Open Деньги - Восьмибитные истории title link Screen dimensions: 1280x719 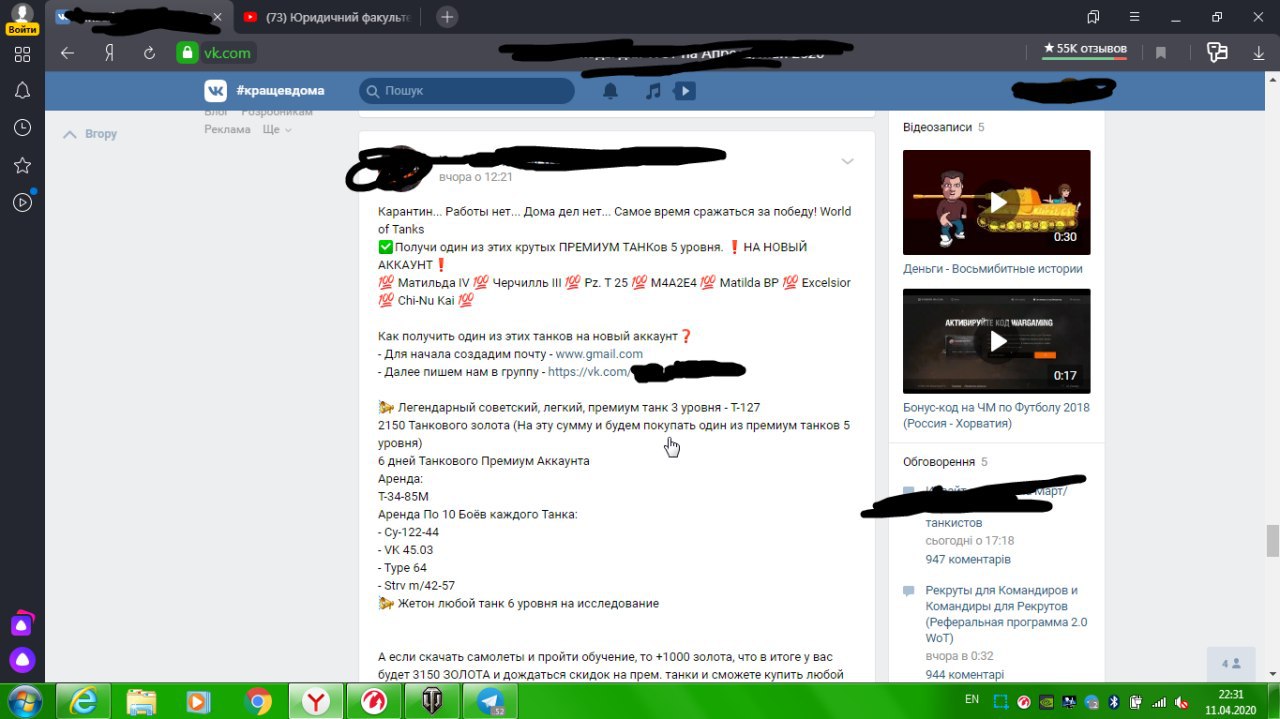[x=993, y=269]
